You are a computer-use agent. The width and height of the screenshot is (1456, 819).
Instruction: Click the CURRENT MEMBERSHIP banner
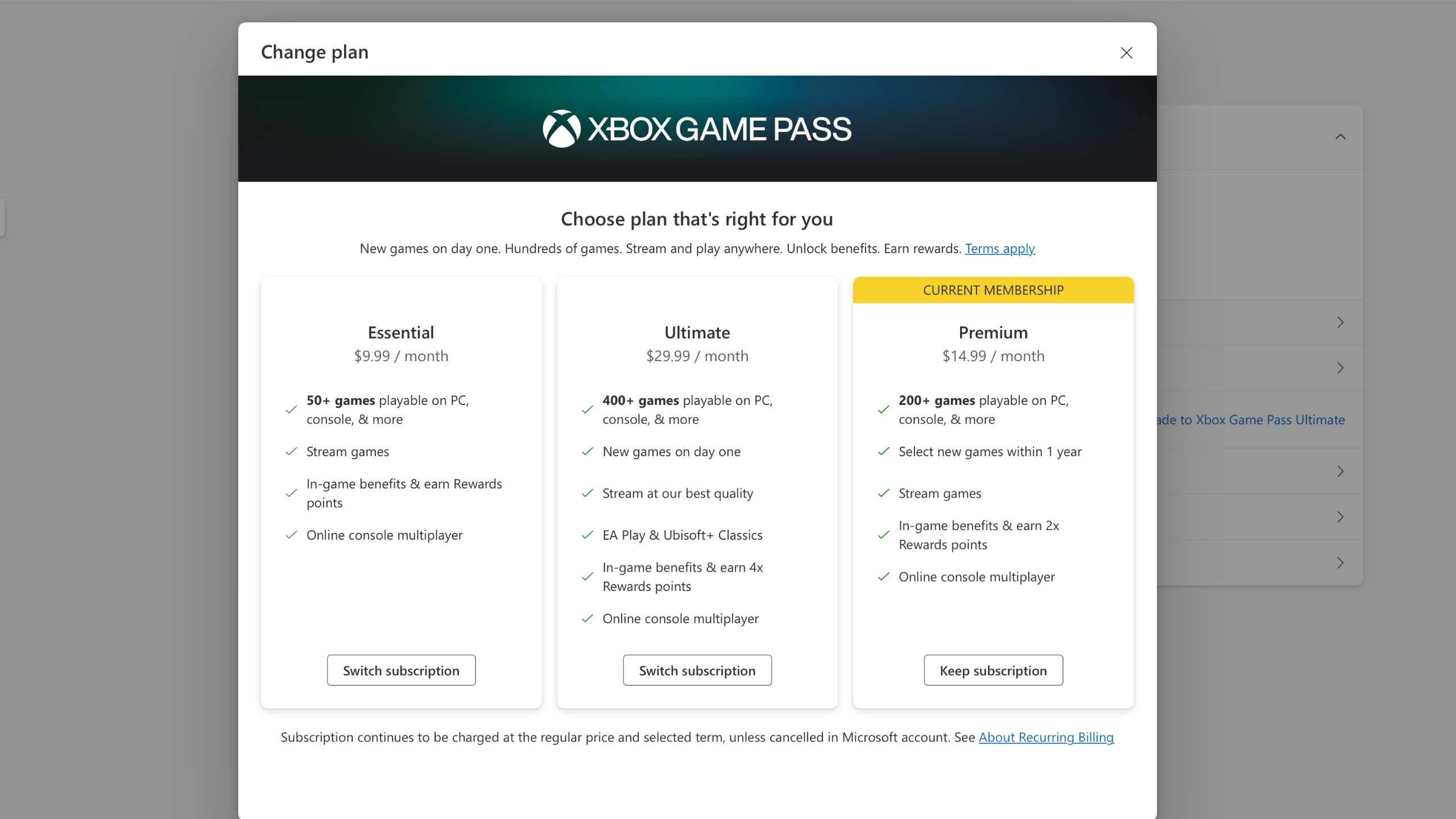tap(992, 290)
